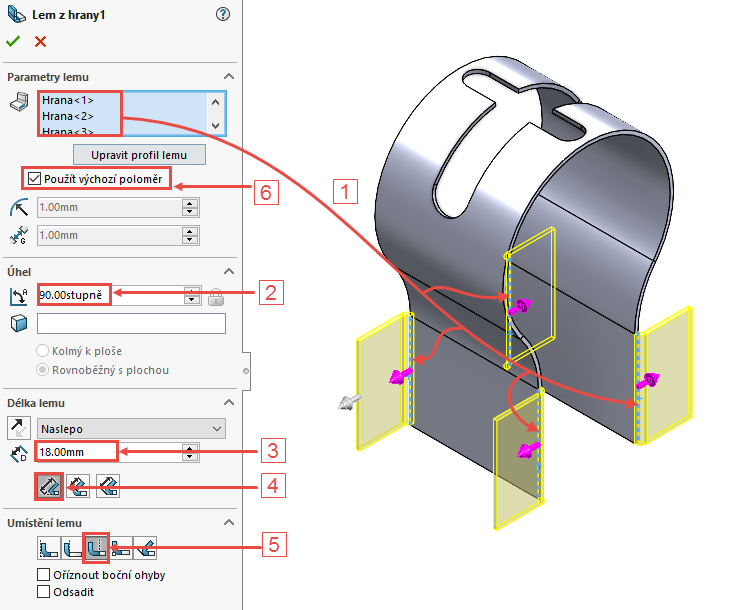This screenshot has height=610, width=750.
Task: Click the padlock icon beside the angle
Action: pyautogui.click(x=216, y=297)
